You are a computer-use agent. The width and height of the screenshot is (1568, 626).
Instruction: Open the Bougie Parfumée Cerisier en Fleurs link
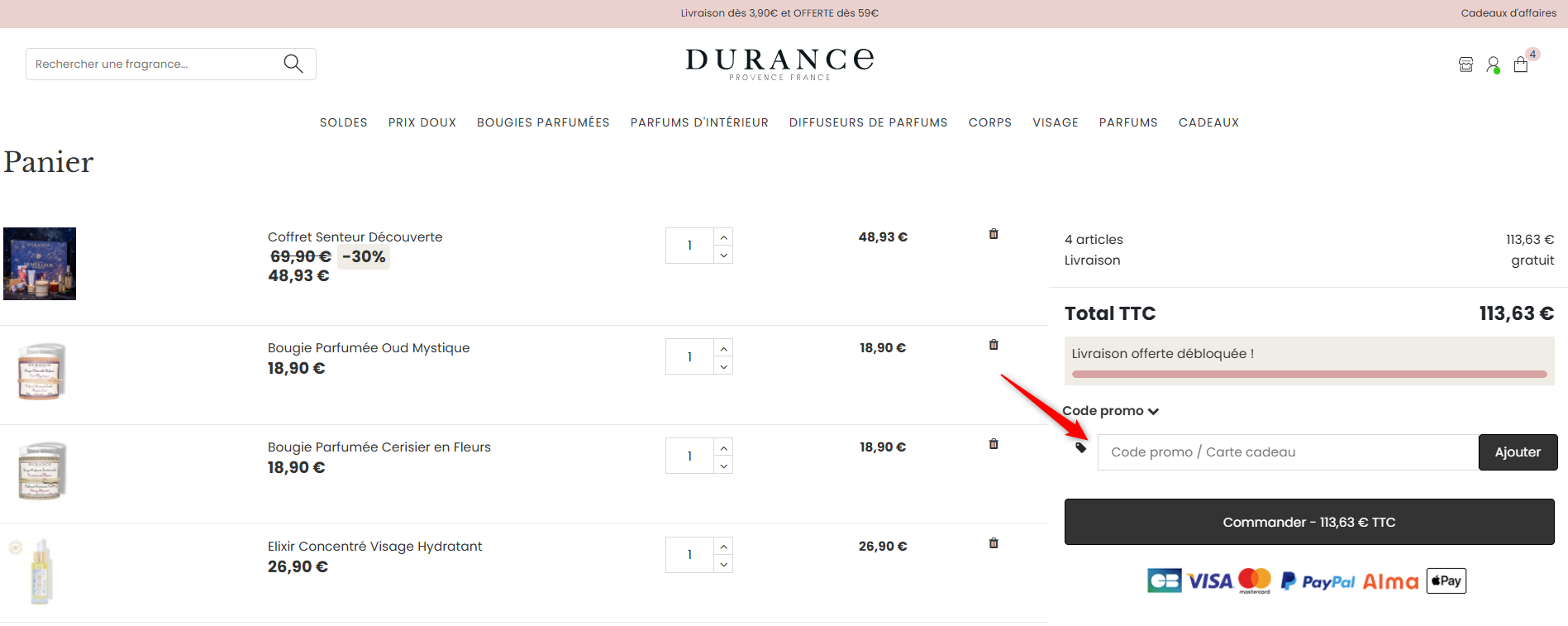pos(379,447)
